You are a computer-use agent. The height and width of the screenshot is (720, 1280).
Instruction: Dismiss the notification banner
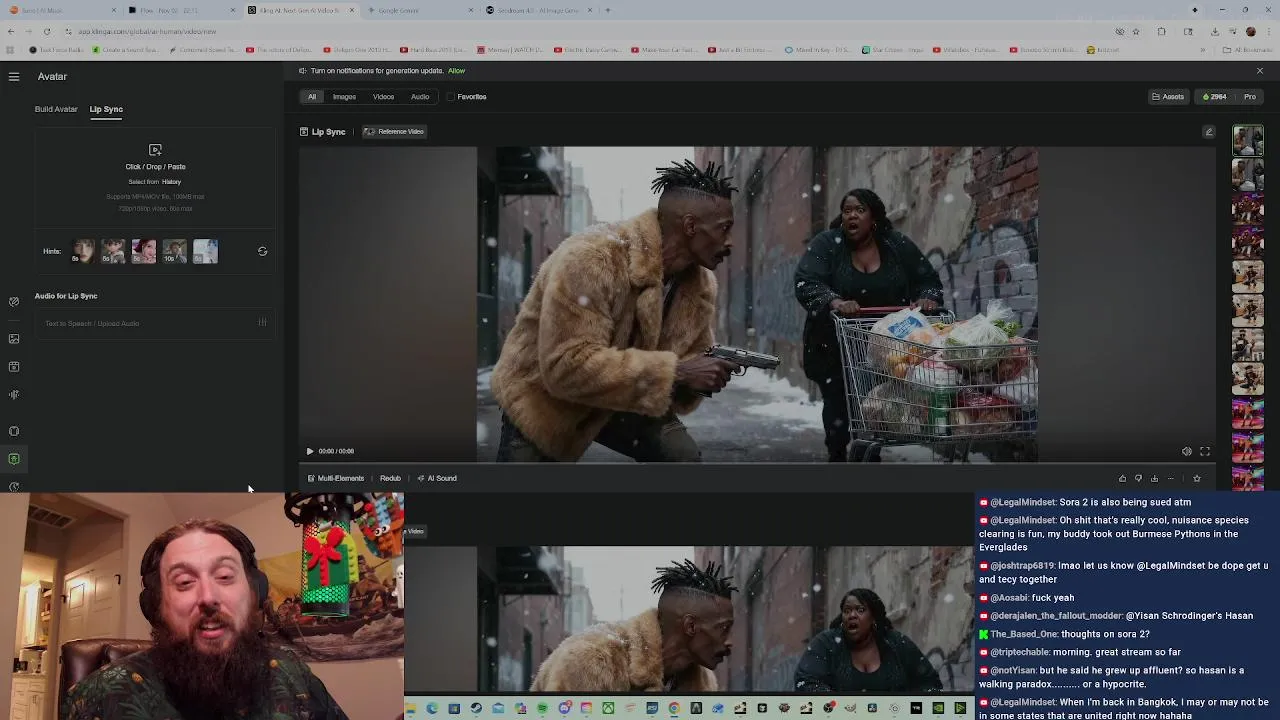point(1259,71)
